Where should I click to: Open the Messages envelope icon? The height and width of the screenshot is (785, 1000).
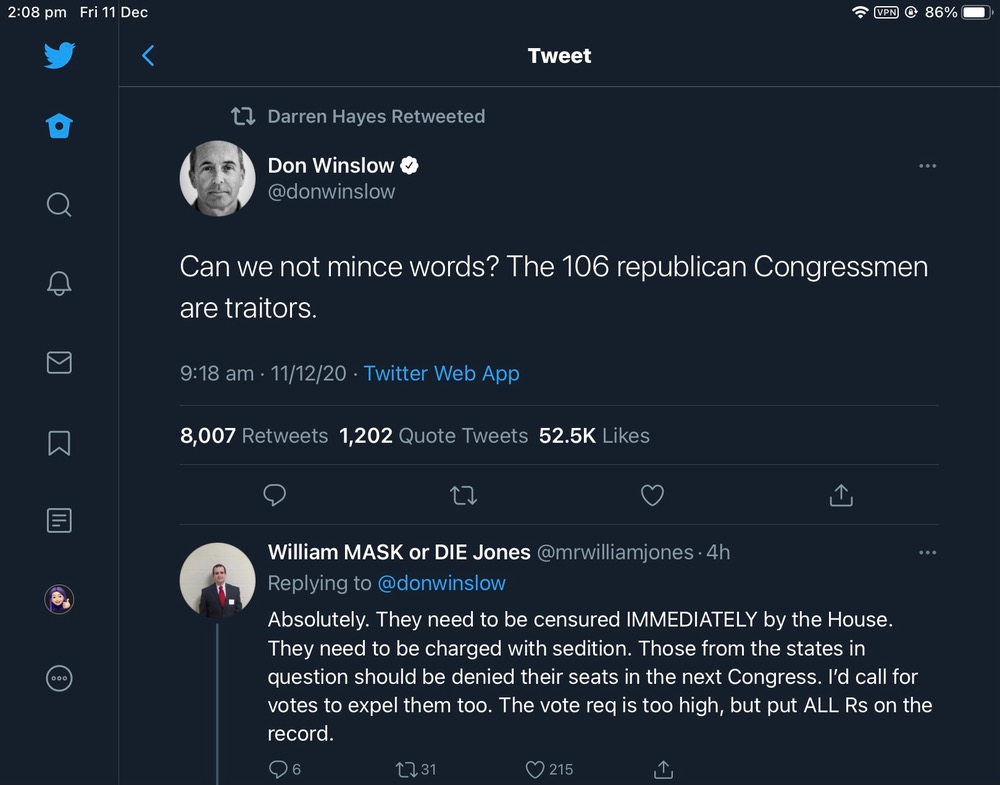pyautogui.click(x=59, y=362)
